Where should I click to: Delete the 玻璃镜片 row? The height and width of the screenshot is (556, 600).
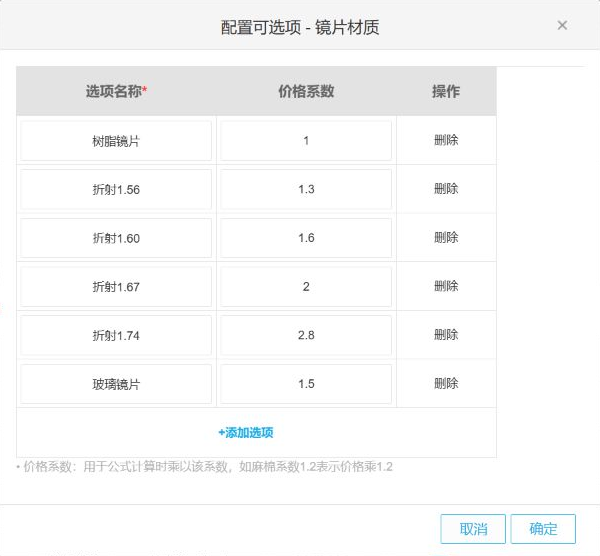tap(446, 383)
